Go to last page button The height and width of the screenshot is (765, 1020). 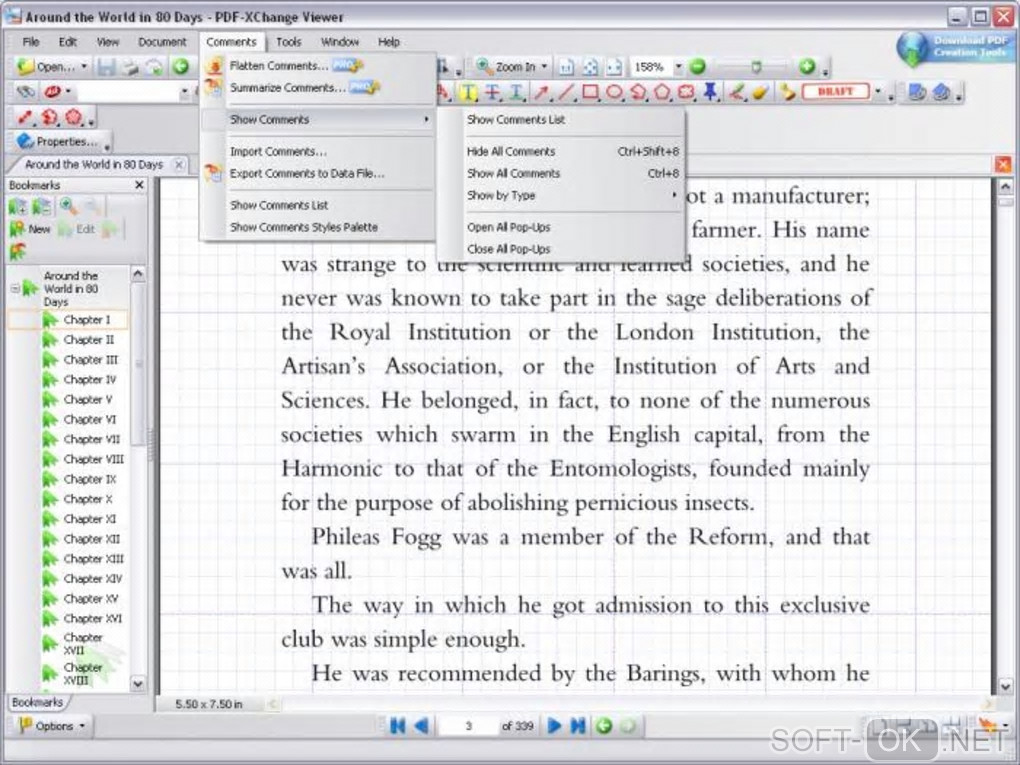click(578, 725)
